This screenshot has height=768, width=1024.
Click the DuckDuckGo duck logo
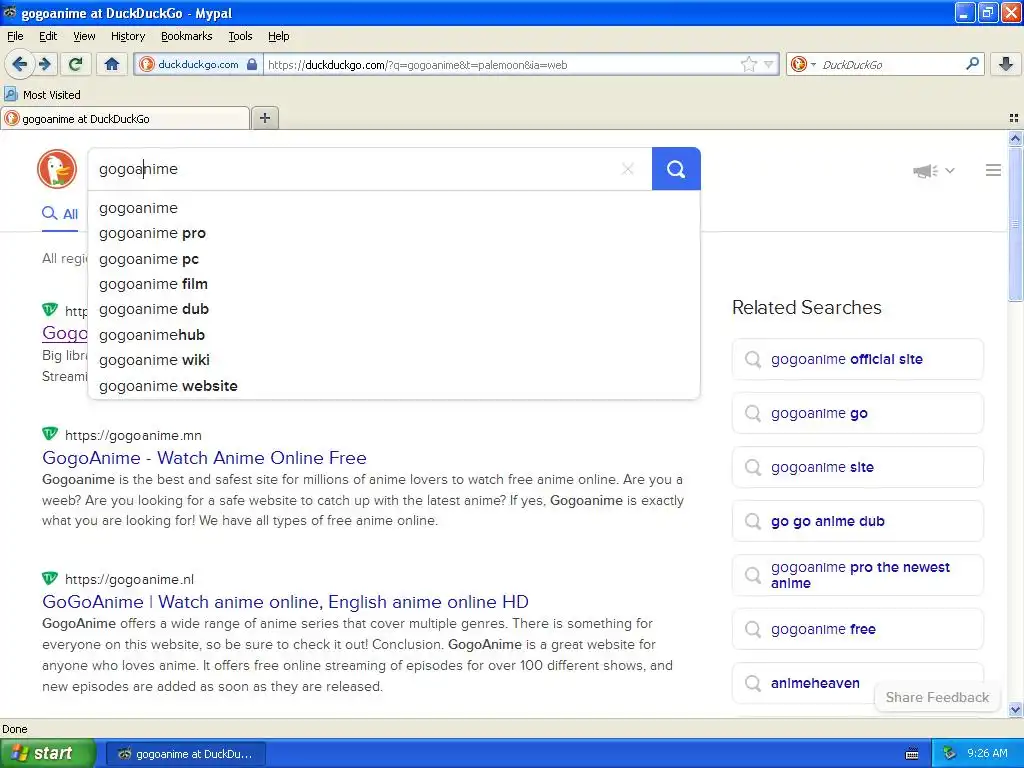pos(57,169)
